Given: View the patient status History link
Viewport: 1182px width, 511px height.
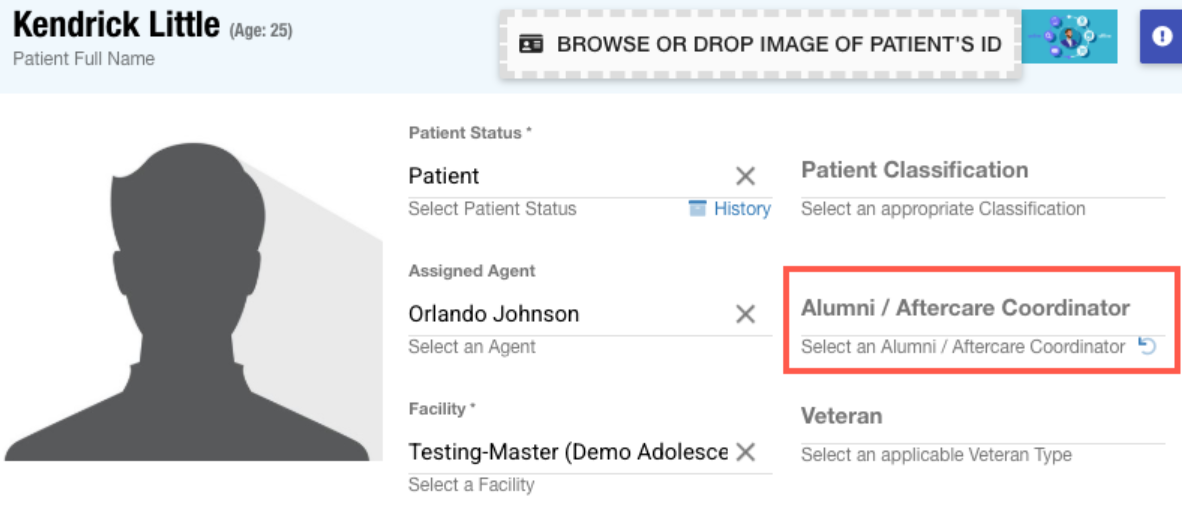Looking at the screenshot, I should coord(741,209).
